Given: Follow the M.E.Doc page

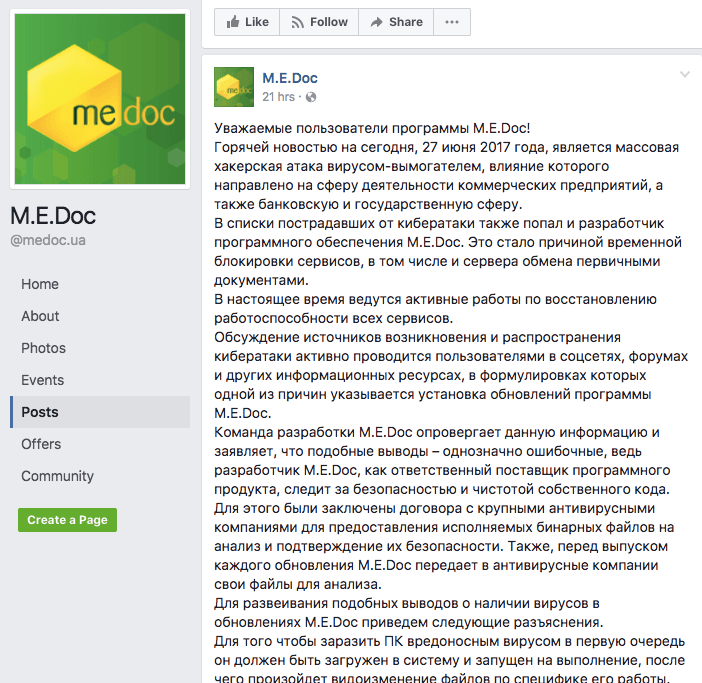Looking at the screenshot, I should [319, 22].
